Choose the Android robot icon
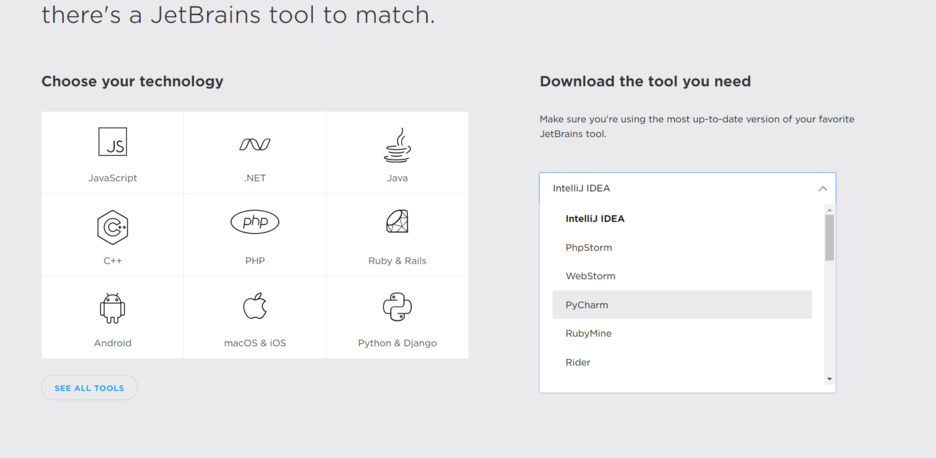The height and width of the screenshot is (458, 936). point(112,308)
